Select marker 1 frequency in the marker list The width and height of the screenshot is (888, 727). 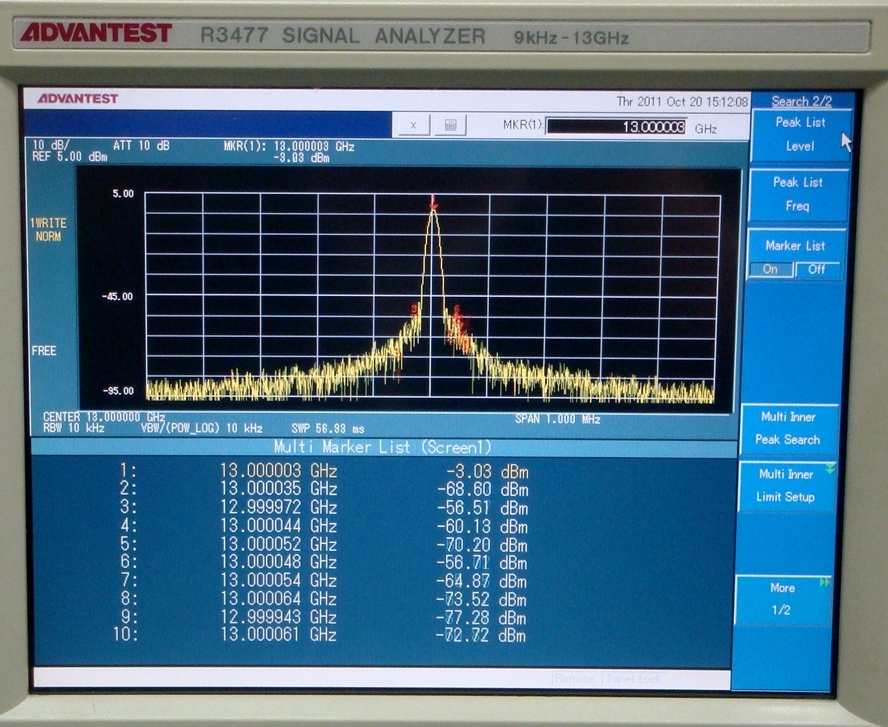(279, 471)
